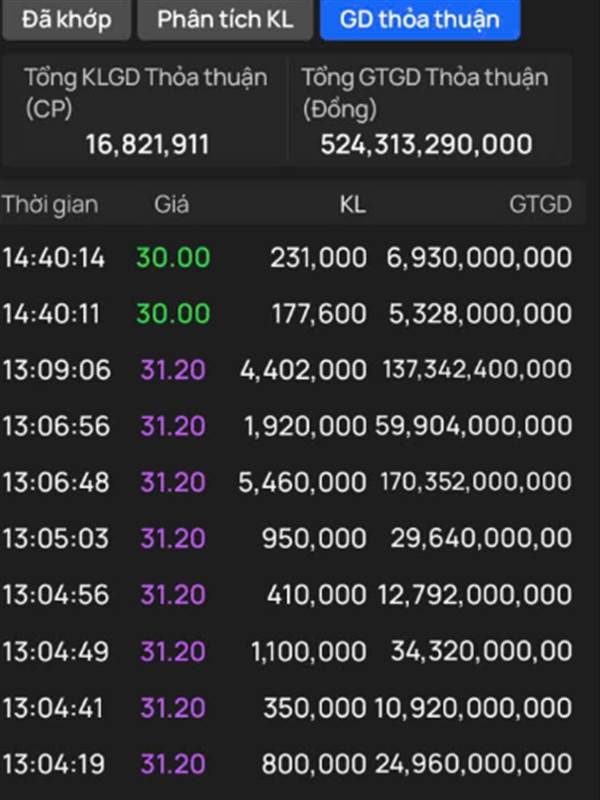Viewport: 600px width, 800px height.
Task: Click the Tổng GTGD value 524,313,290,000
Action: pyautogui.click(x=426, y=144)
